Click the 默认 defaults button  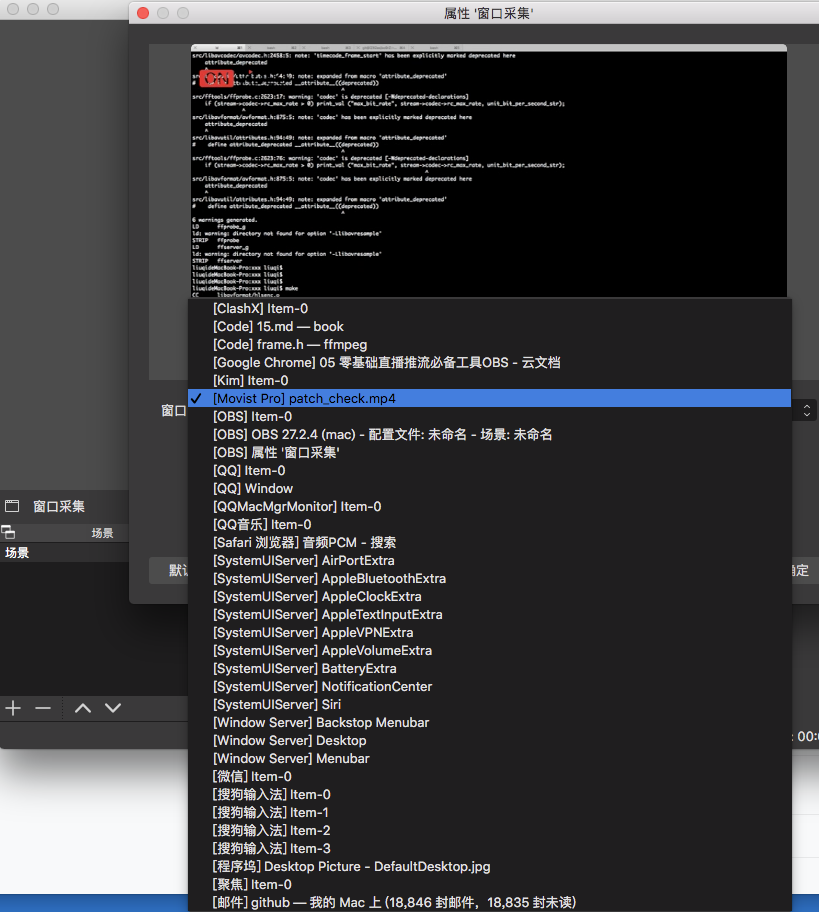point(175,570)
